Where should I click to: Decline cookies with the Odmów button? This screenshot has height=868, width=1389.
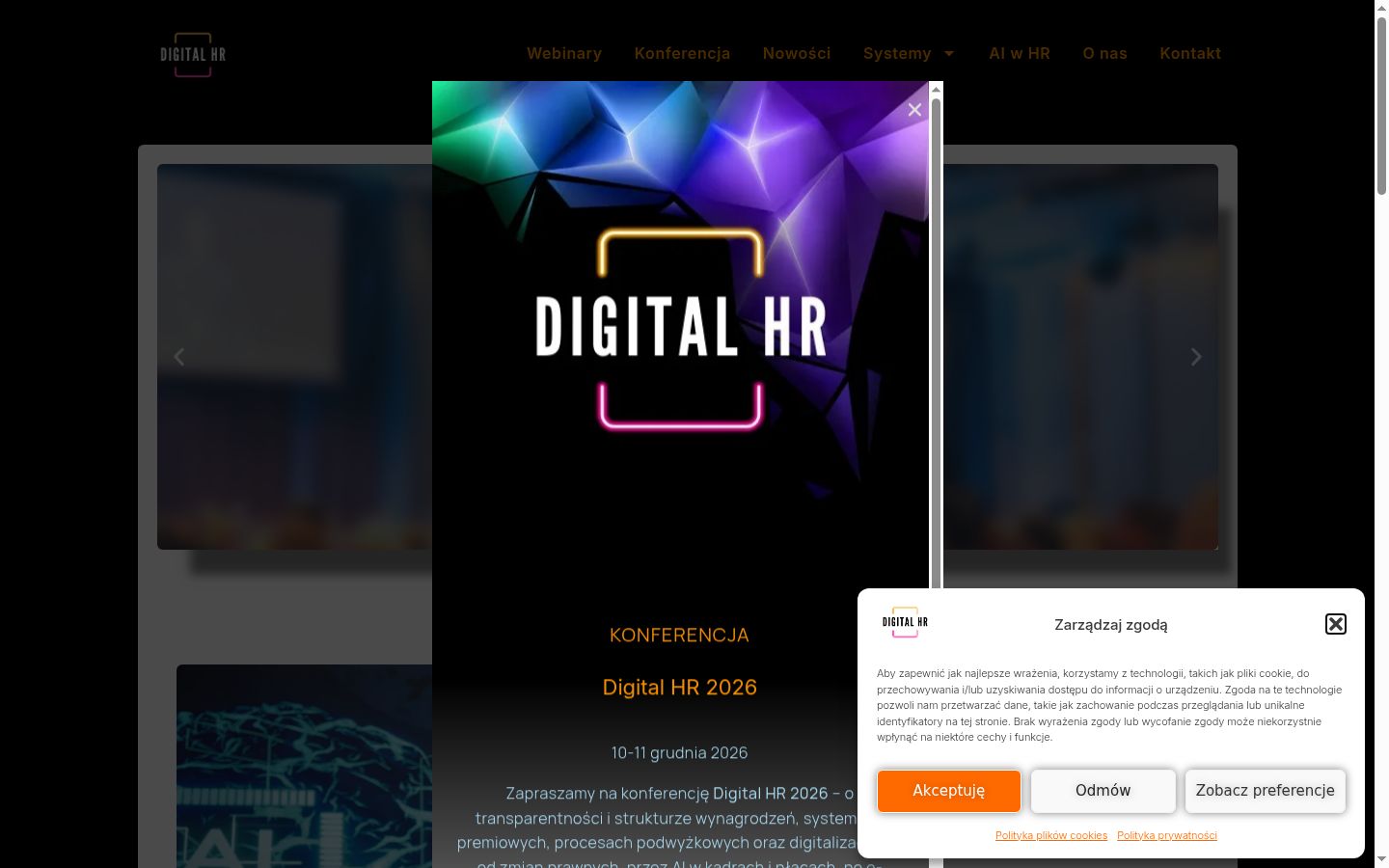pos(1103,791)
